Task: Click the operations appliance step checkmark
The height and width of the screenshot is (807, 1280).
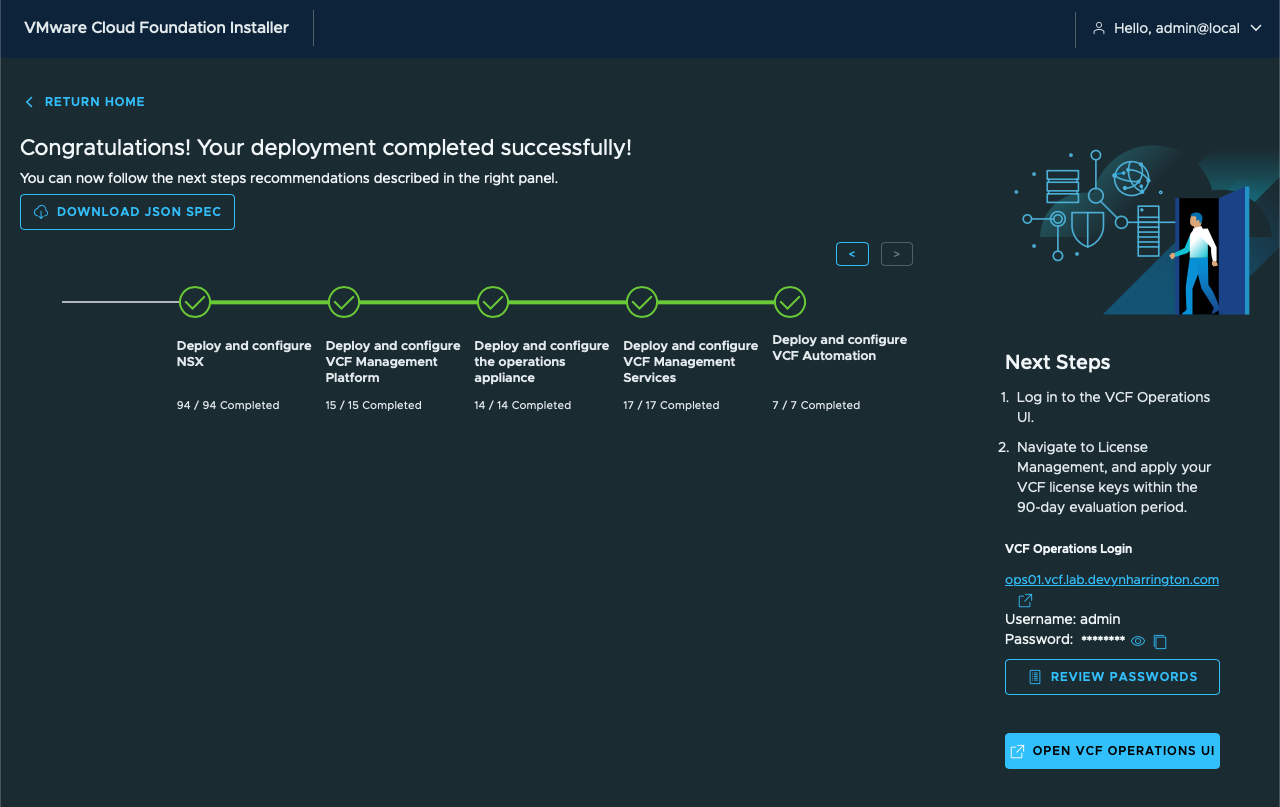Action: [493, 301]
